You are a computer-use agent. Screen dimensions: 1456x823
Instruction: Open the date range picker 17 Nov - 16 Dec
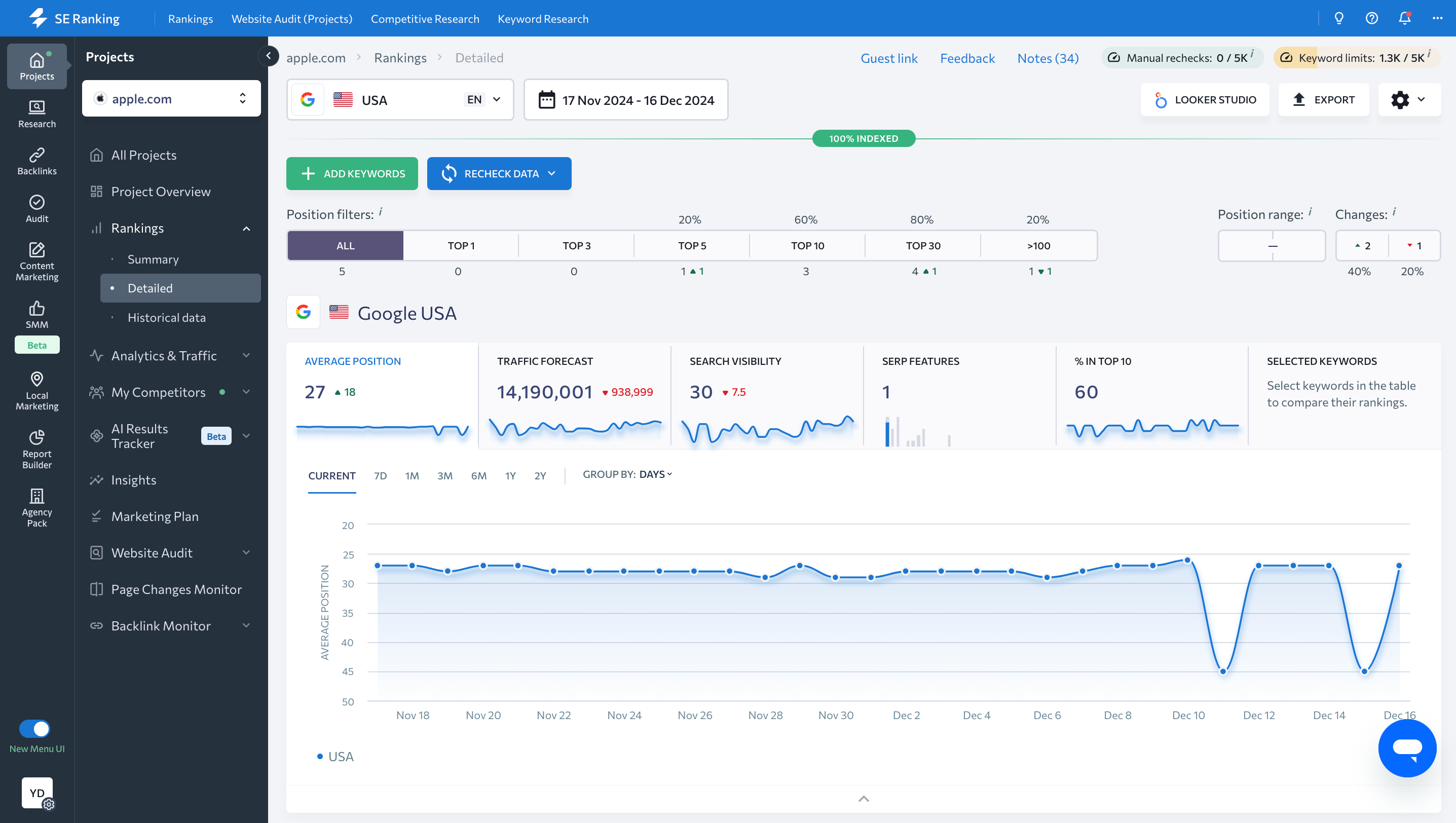[626, 99]
